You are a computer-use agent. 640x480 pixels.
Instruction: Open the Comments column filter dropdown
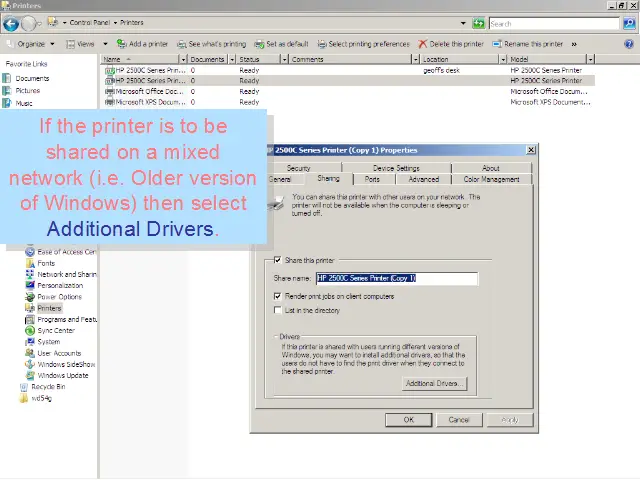(415, 60)
